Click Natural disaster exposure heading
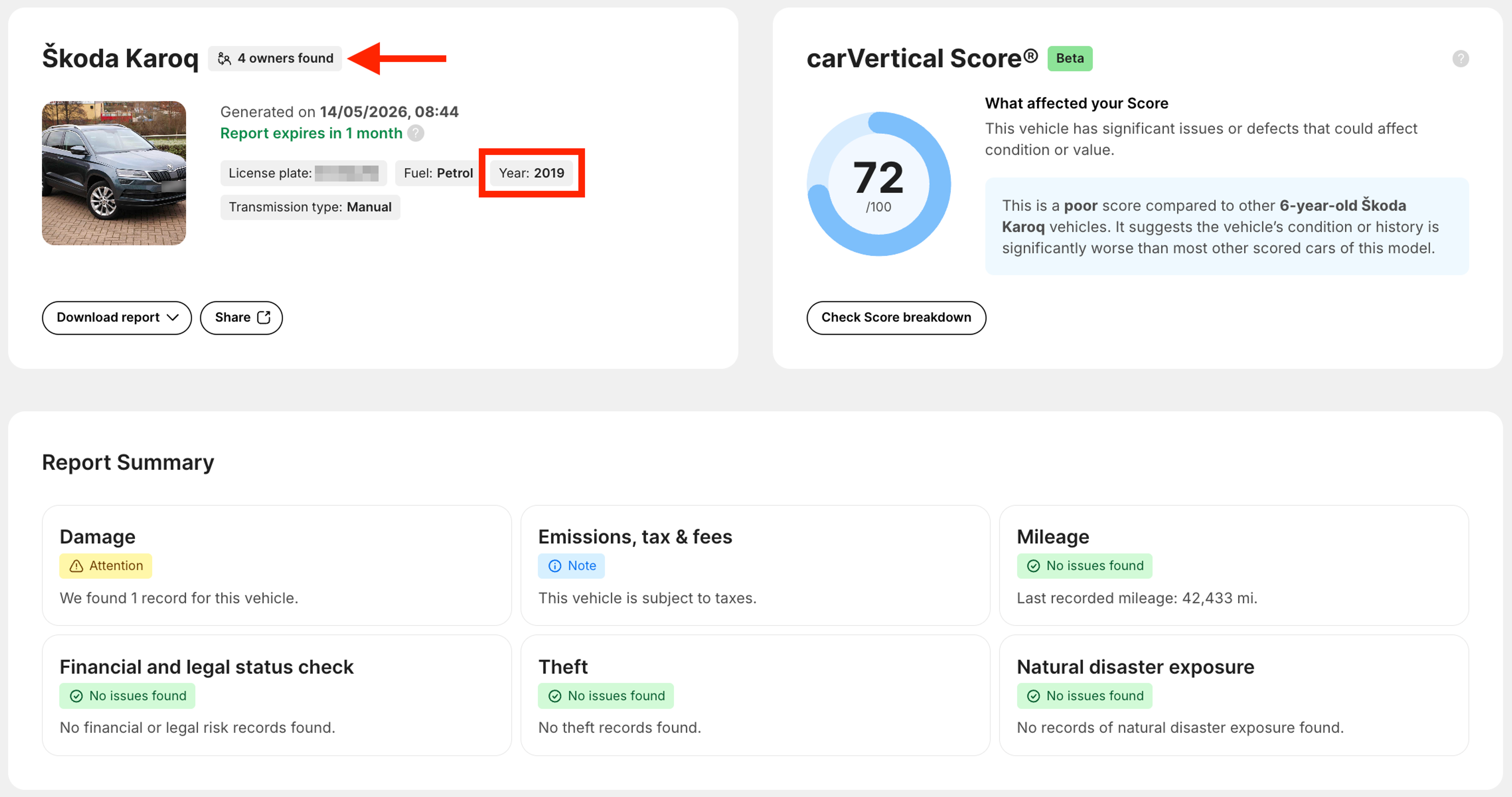Screen dimensions: 1512x797 pos(1135,667)
